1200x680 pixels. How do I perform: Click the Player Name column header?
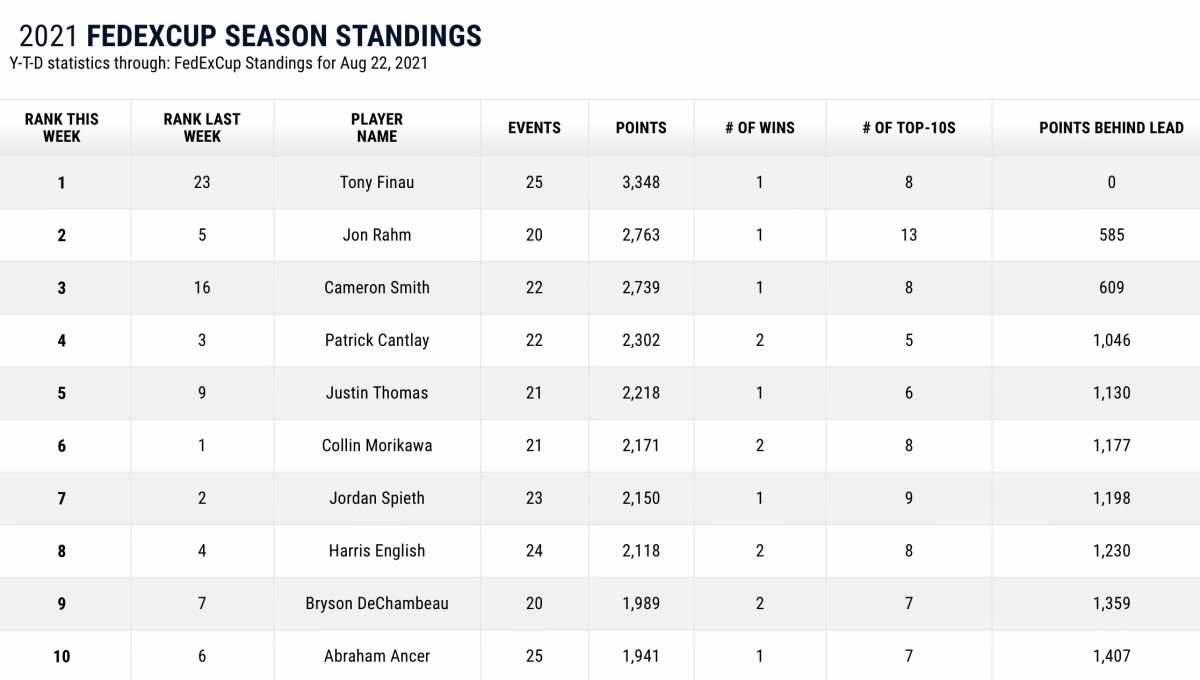click(377, 127)
